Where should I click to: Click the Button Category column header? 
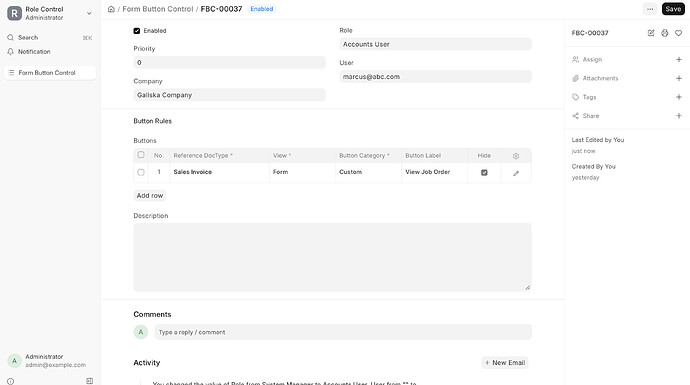[368, 155]
